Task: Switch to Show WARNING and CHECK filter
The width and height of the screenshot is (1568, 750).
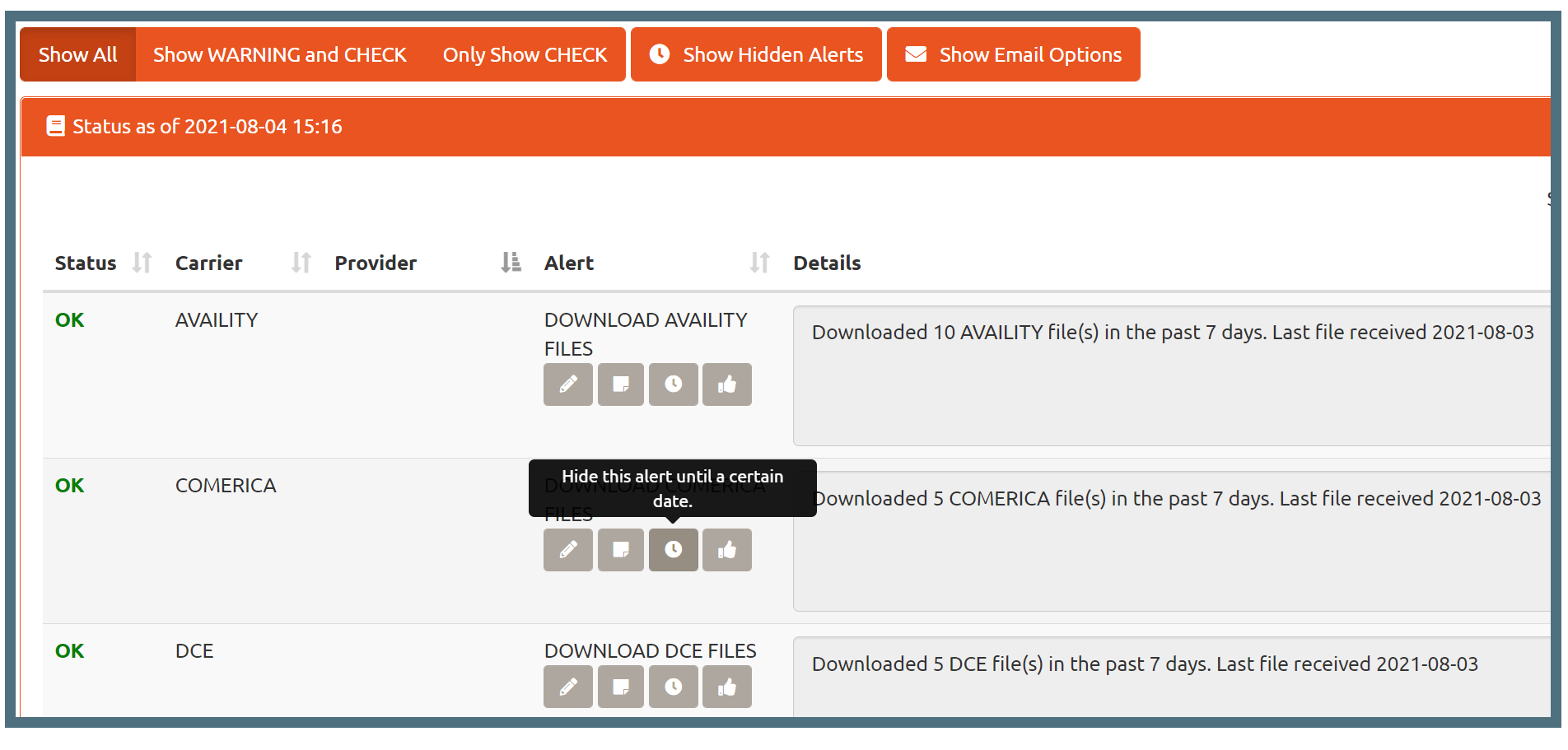Action: (x=279, y=54)
